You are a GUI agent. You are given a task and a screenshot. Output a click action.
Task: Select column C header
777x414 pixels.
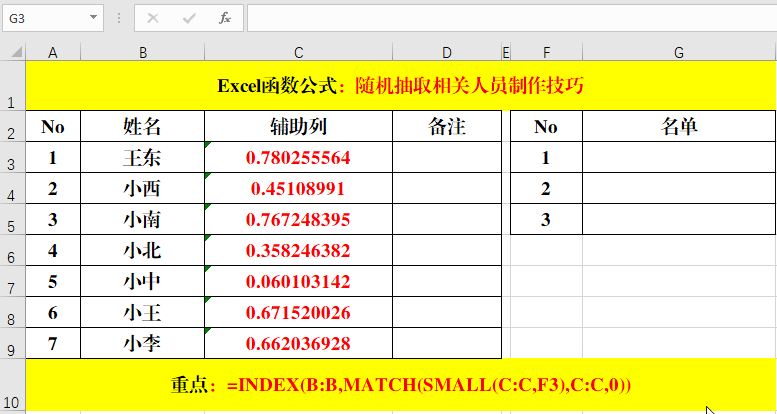pyautogui.click(x=298, y=52)
